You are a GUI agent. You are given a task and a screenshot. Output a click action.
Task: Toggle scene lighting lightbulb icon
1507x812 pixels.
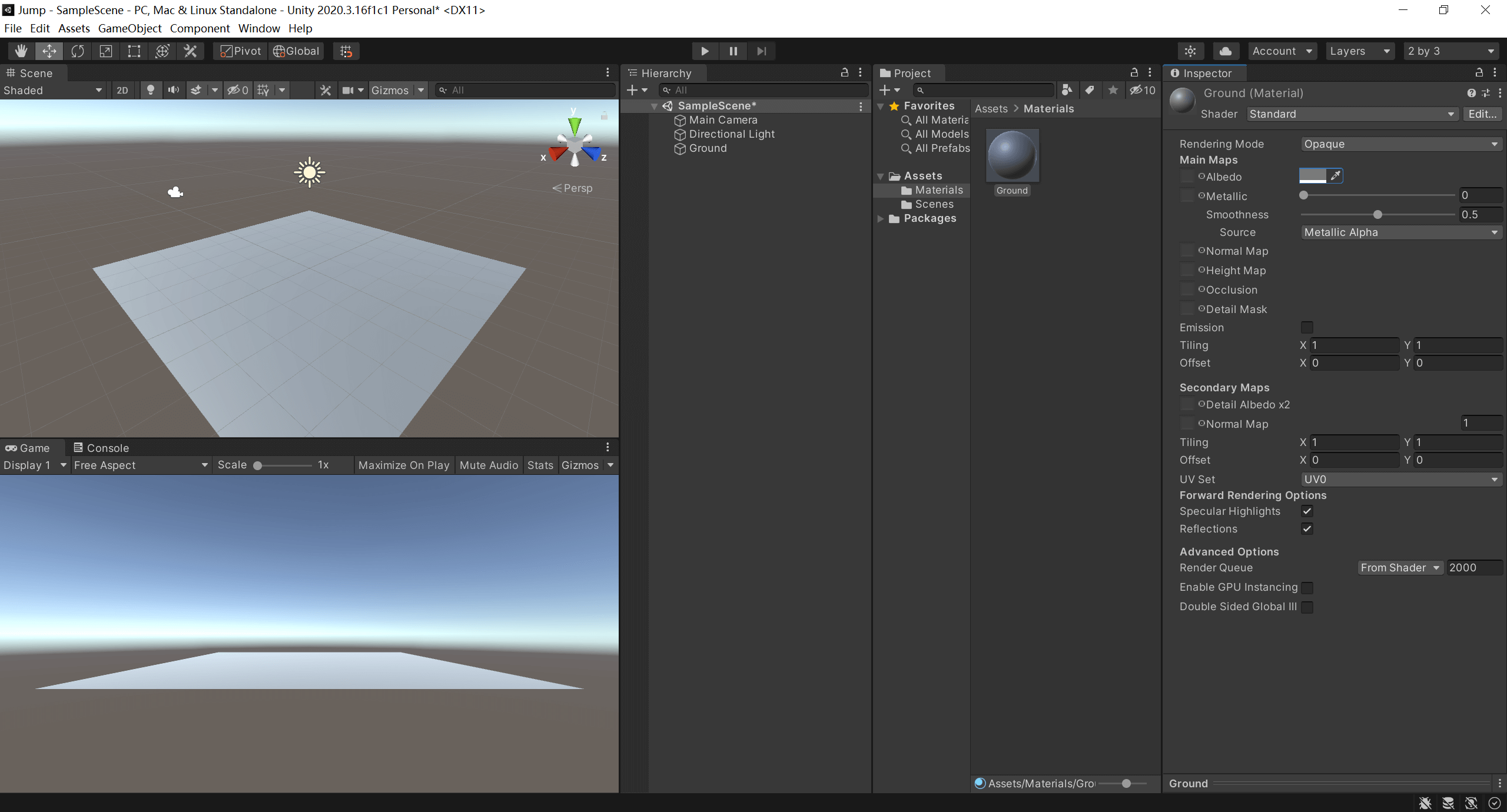[x=151, y=90]
